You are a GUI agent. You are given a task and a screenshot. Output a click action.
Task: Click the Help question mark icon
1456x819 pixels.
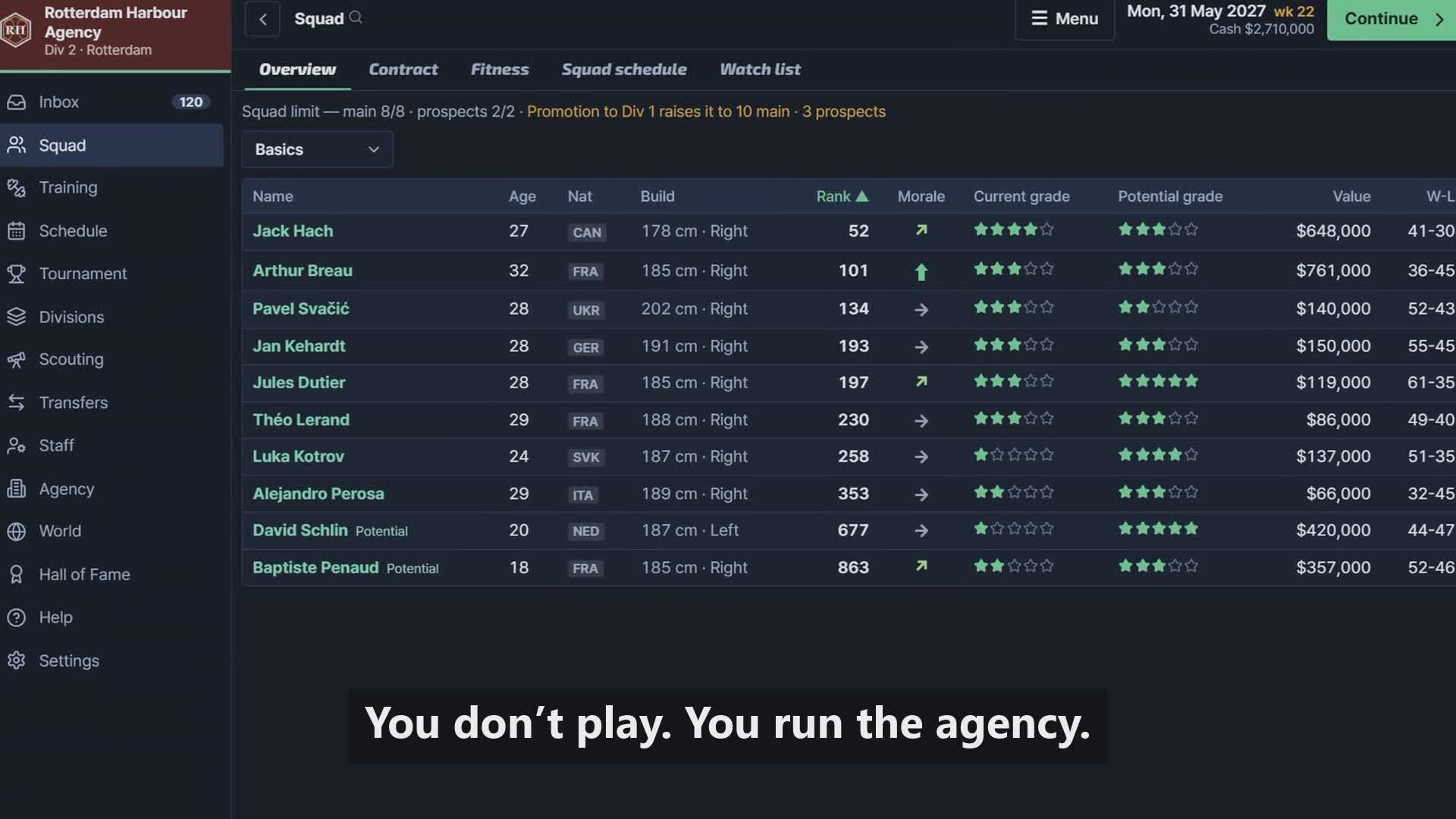17,617
